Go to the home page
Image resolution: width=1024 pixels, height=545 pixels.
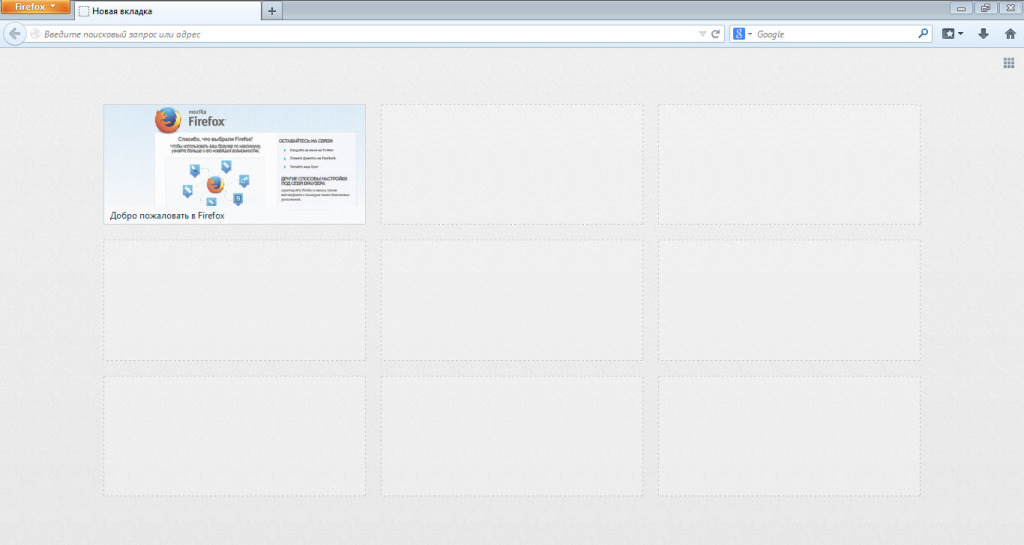(x=1010, y=34)
